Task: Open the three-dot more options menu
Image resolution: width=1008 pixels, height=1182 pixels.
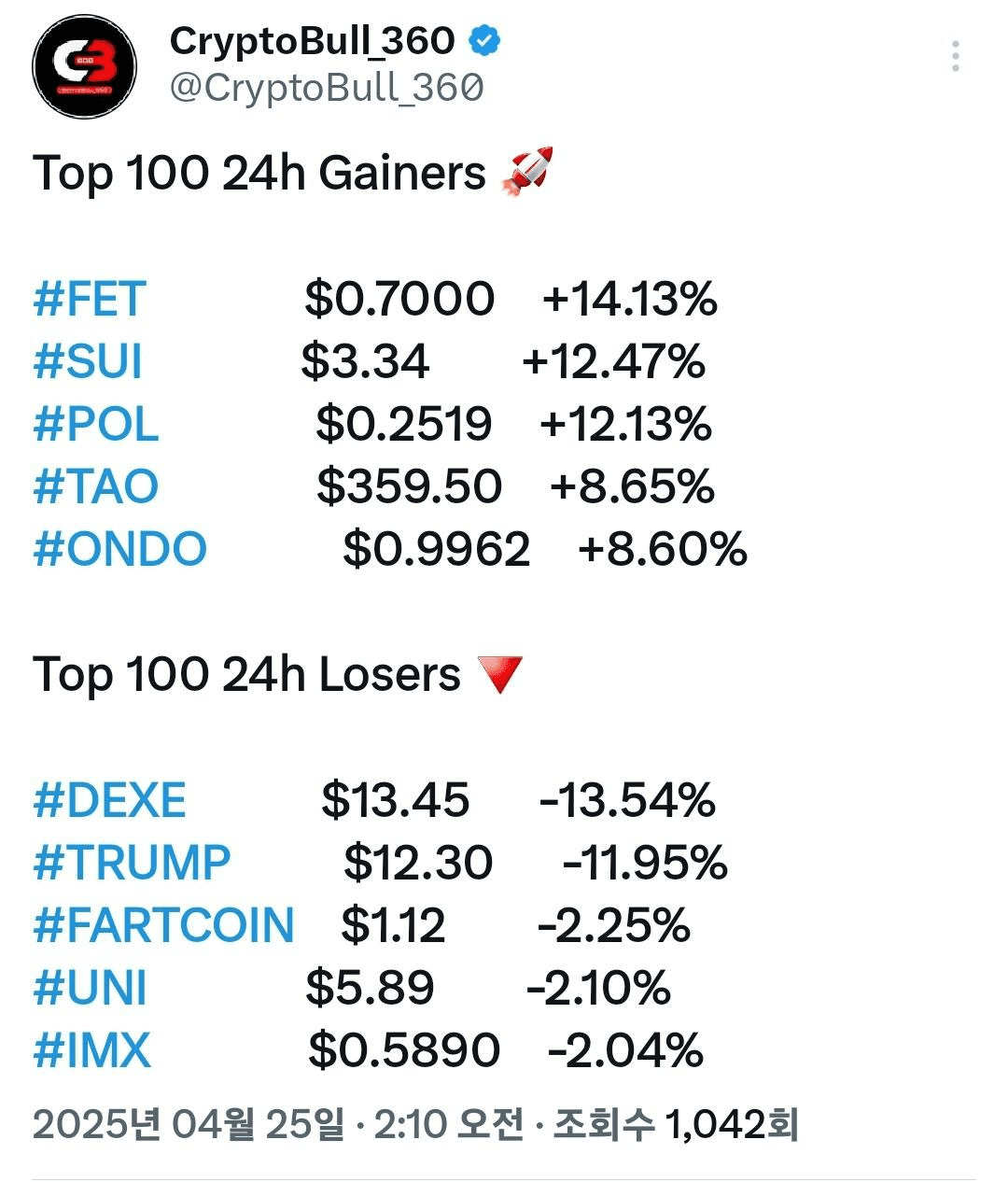Action: 955,57
